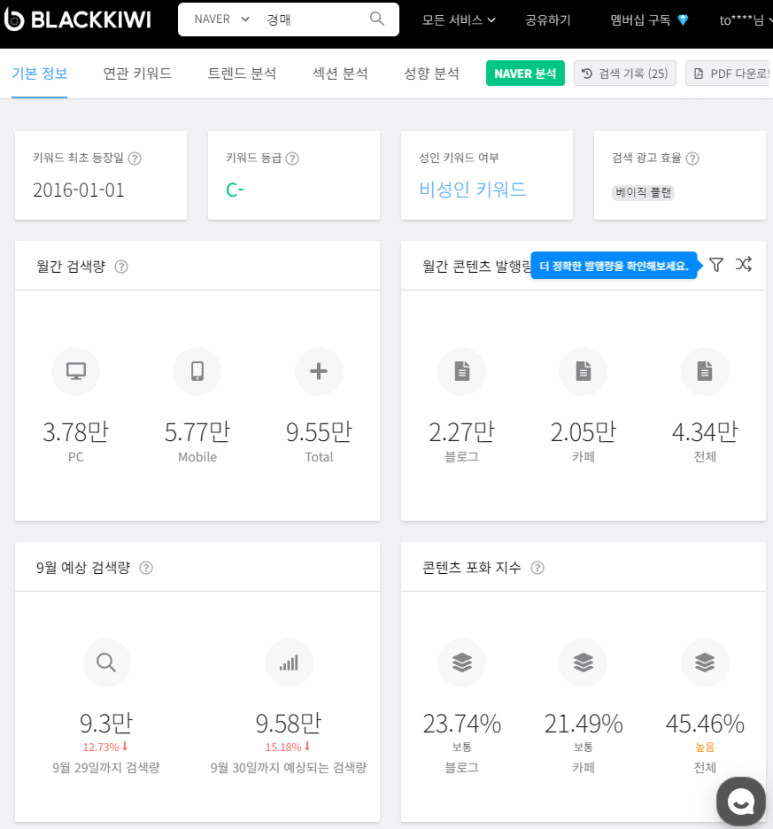Expand the 모든 서비스 menu

coord(465,20)
